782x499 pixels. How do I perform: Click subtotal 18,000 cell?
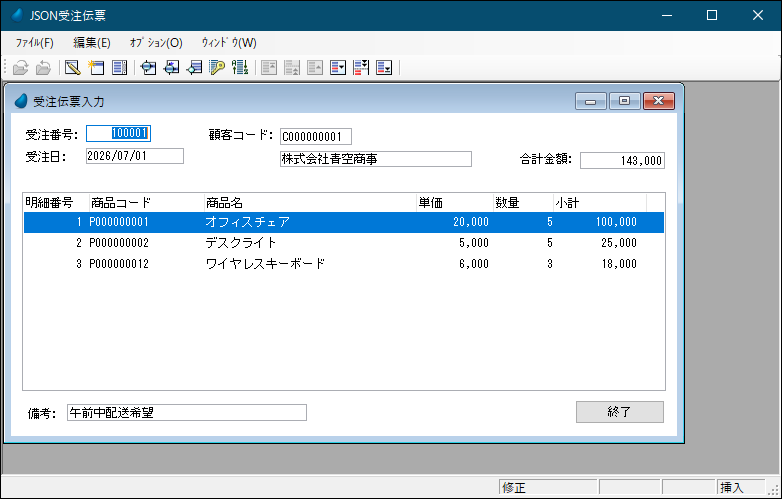coord(619,264)
